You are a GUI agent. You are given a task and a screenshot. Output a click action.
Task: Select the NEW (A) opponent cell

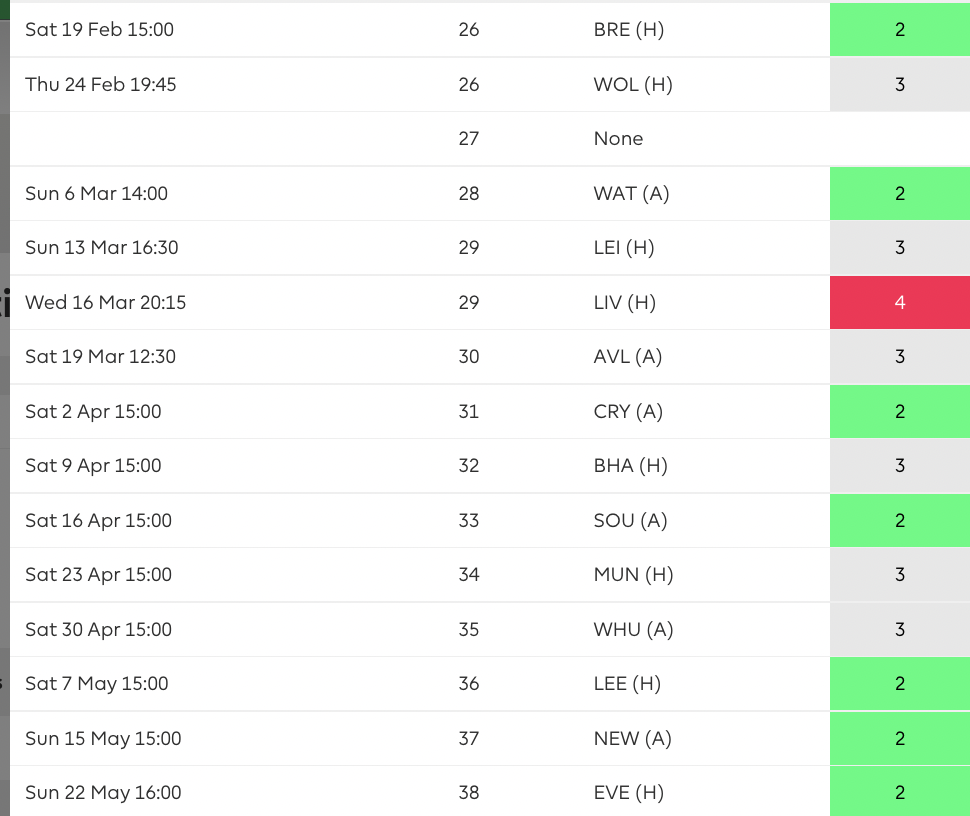(632, 739)
